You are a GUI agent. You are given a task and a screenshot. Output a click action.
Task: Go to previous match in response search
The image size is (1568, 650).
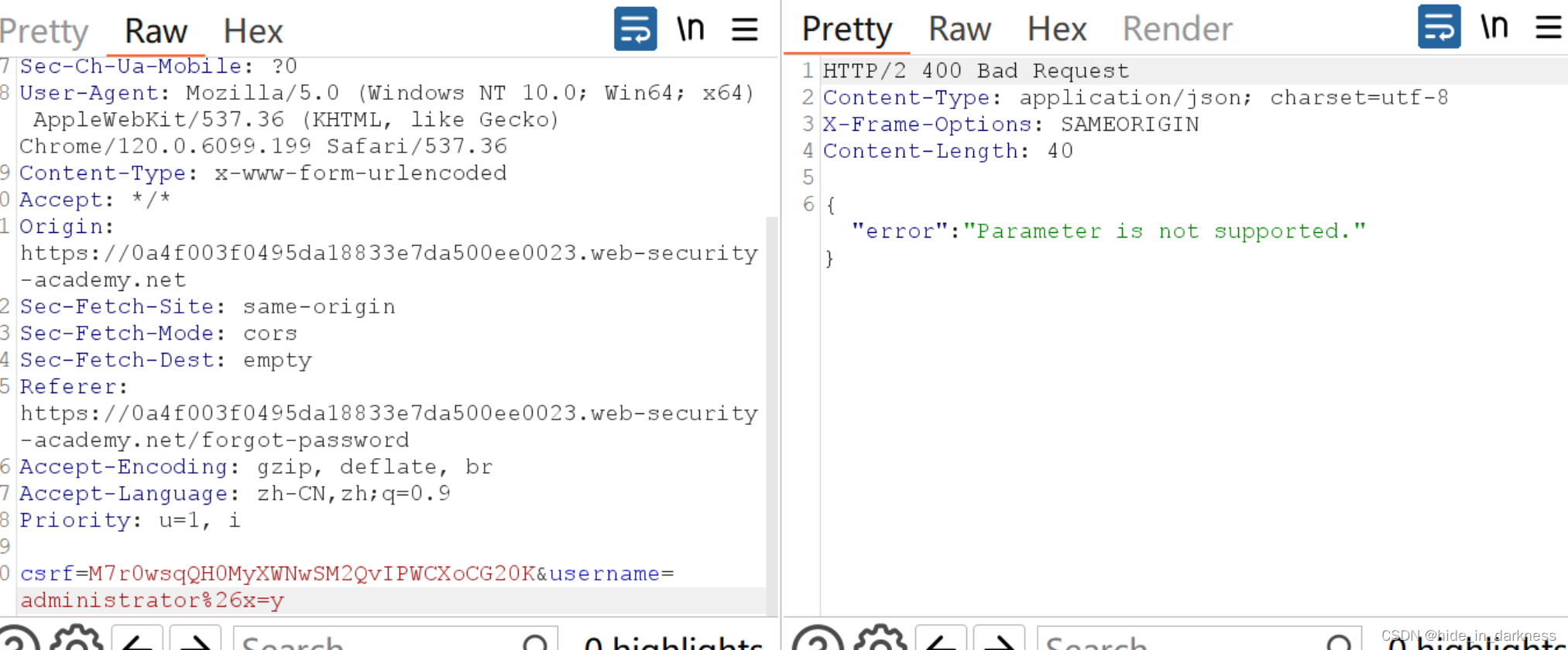coord(941,638)
